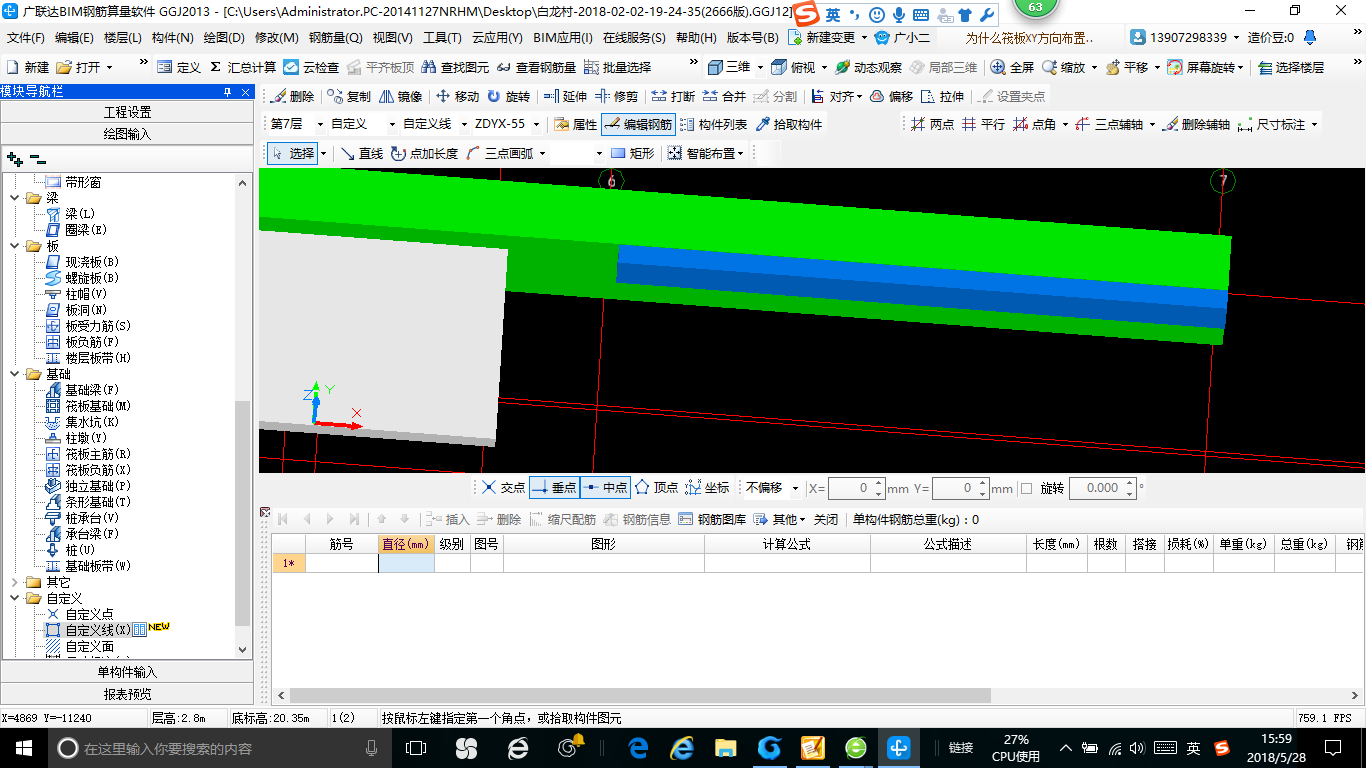1366x768 pixels.
Task: Click the 合并 merge tool
Action: point(724,97)
